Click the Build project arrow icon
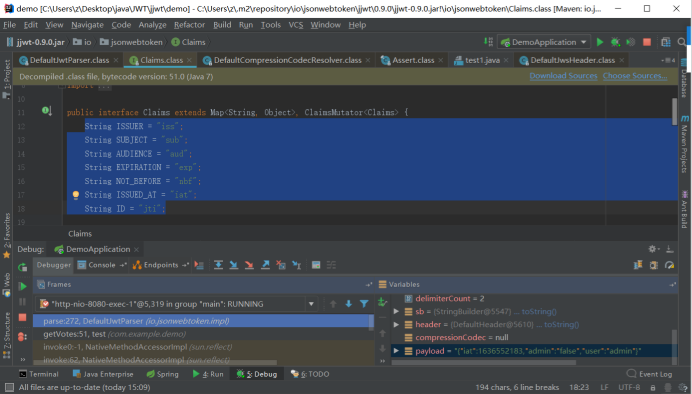 click(x=488, y=41)
